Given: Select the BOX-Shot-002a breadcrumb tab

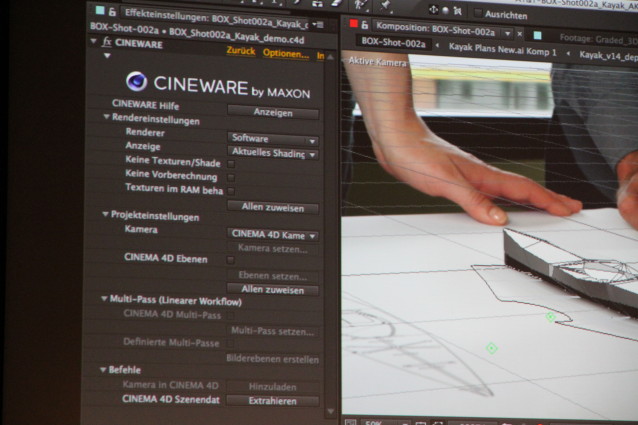Looking at the screenshot, I should pyautogui.click(x=393, y=42).
